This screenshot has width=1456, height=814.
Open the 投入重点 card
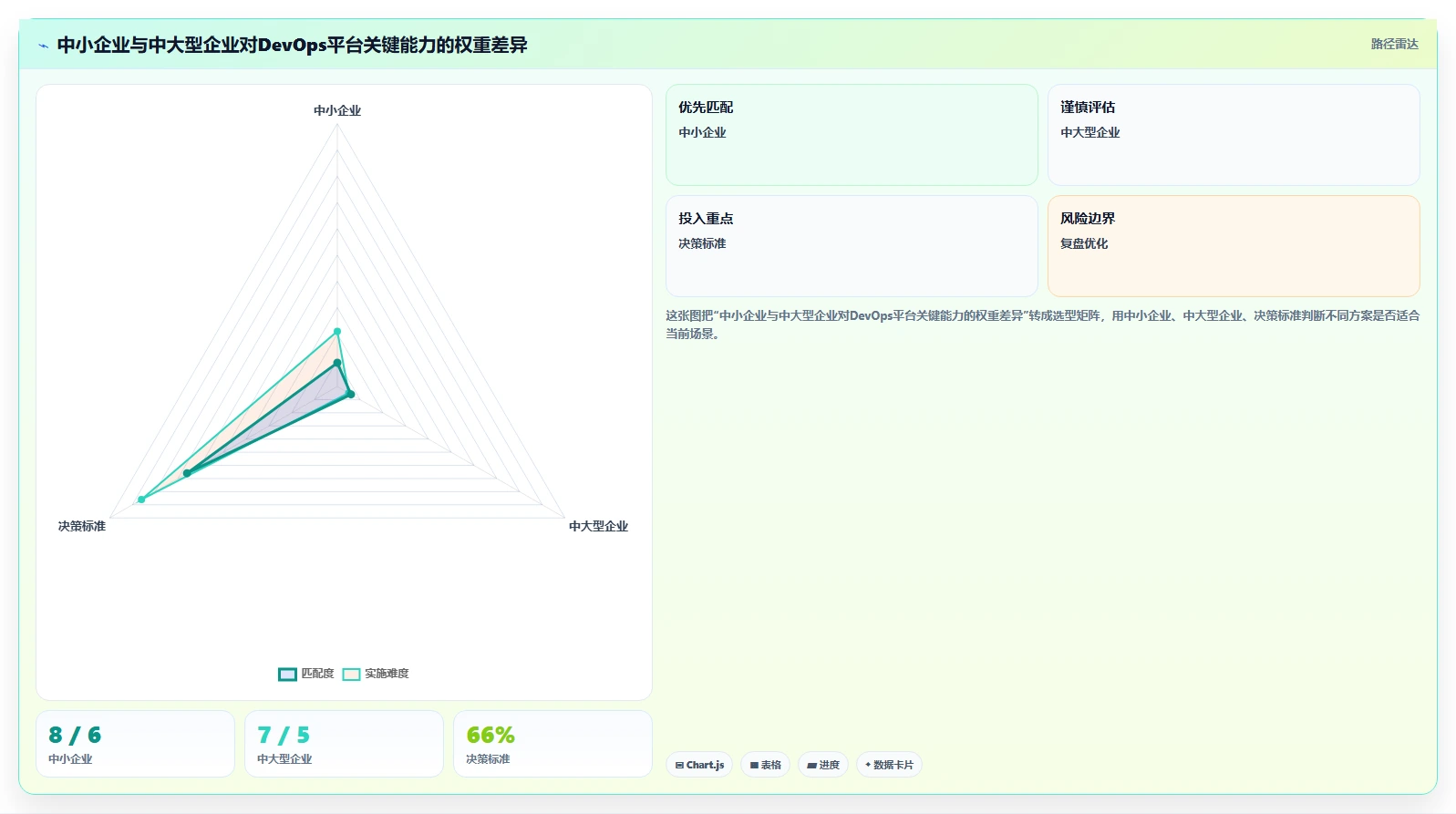852,246
